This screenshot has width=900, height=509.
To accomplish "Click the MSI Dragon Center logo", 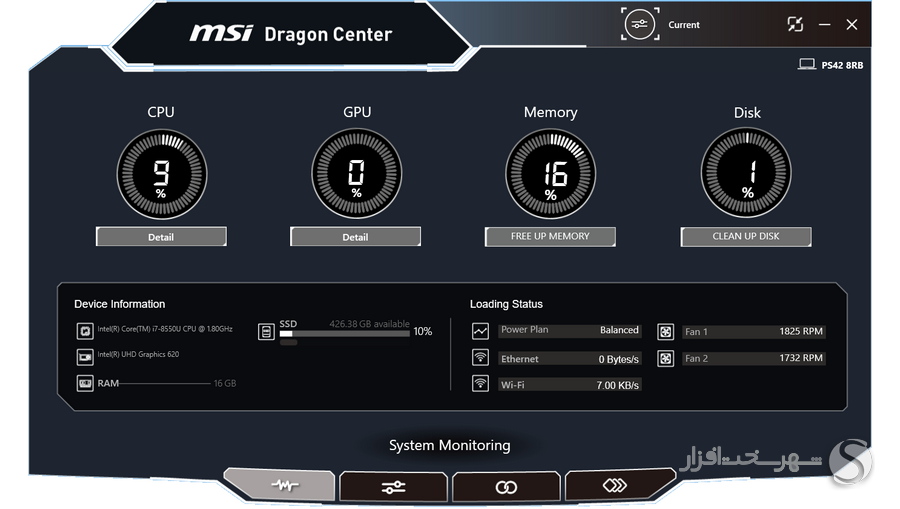I will [290, 33].
